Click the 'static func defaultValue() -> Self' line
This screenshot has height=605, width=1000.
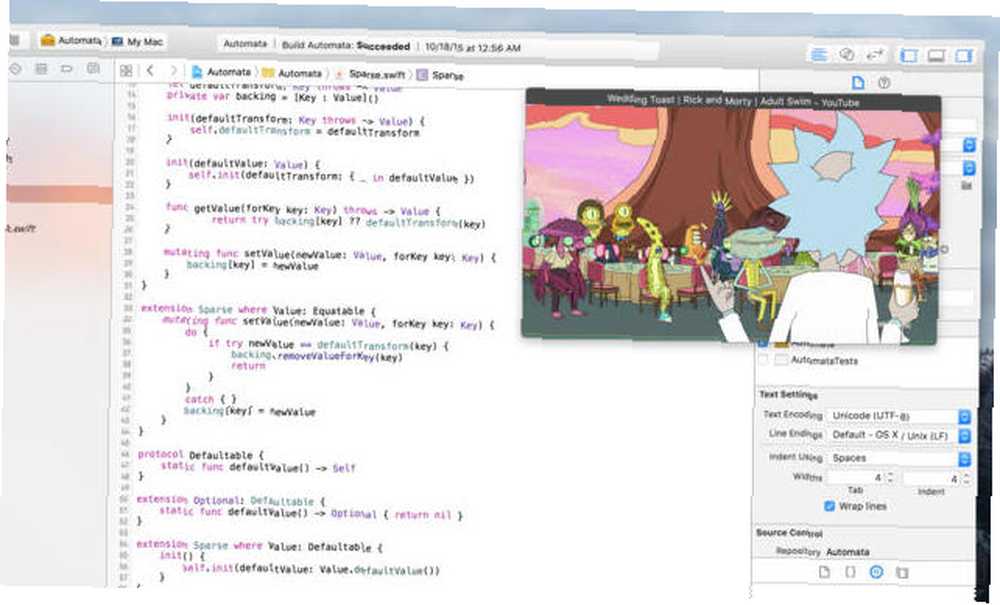258,467
